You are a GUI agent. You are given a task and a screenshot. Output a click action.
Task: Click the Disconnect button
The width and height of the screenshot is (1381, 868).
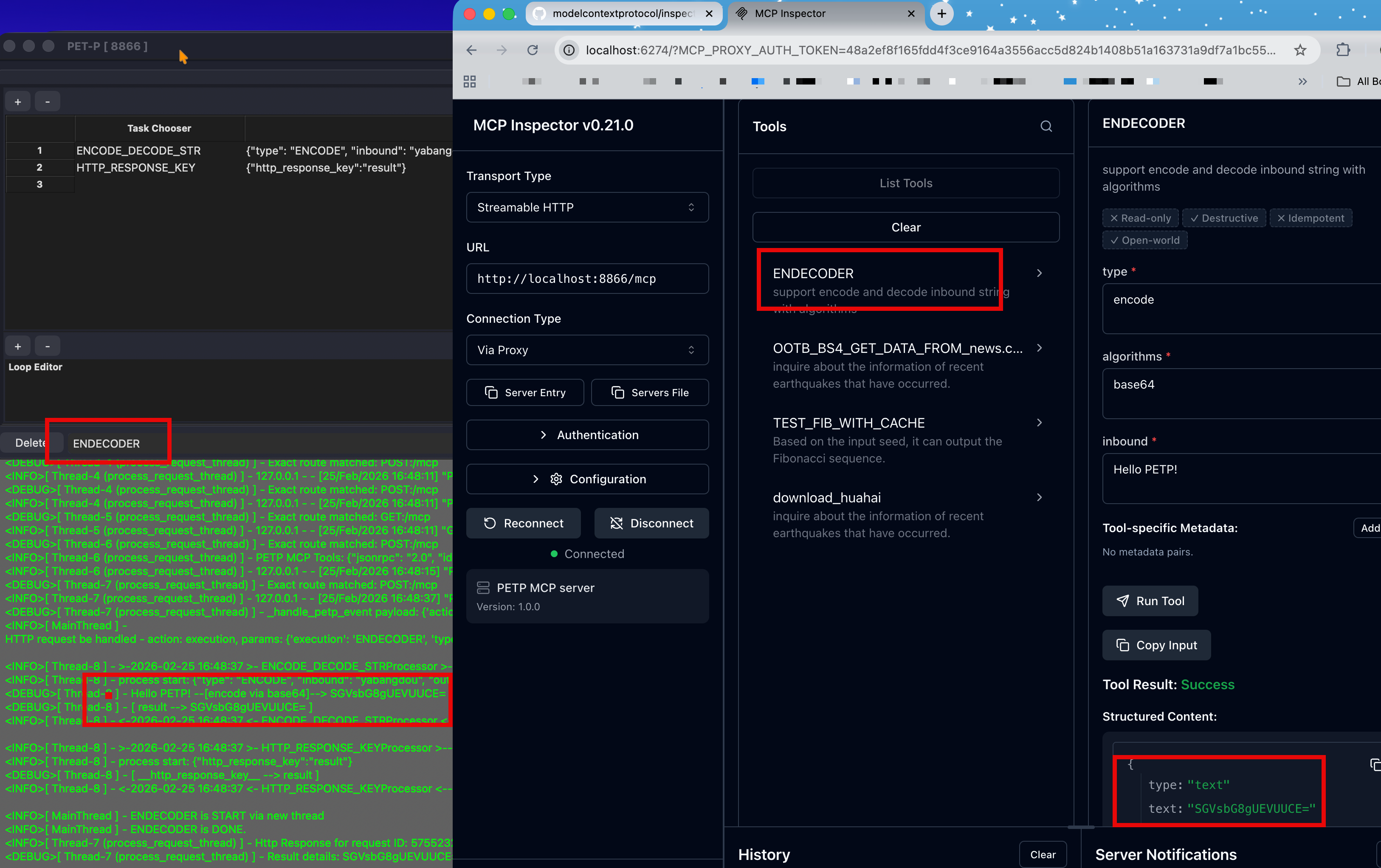651,523
